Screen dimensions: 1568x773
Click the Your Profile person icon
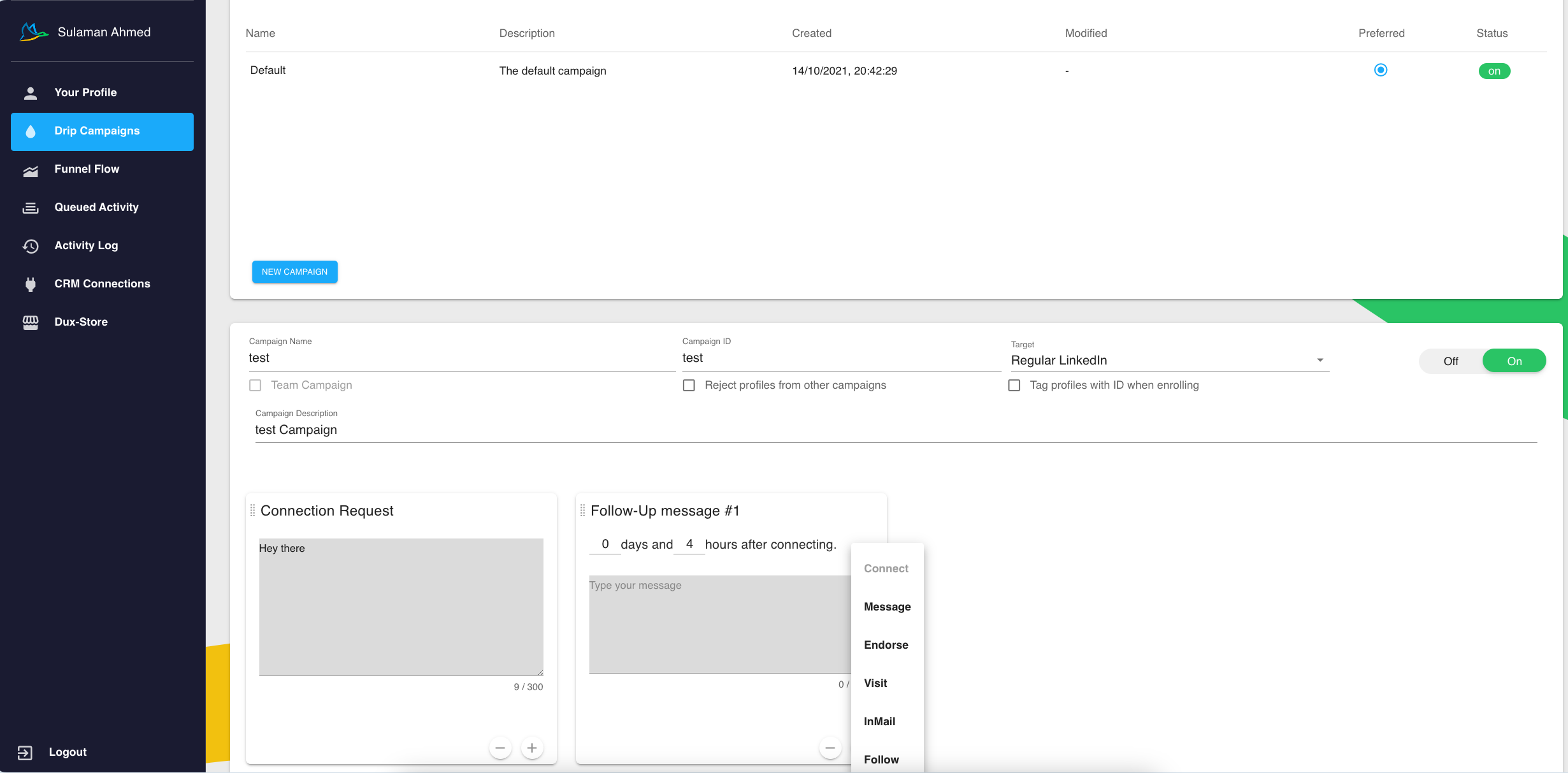pyautogui.click(x=31, y=93)
